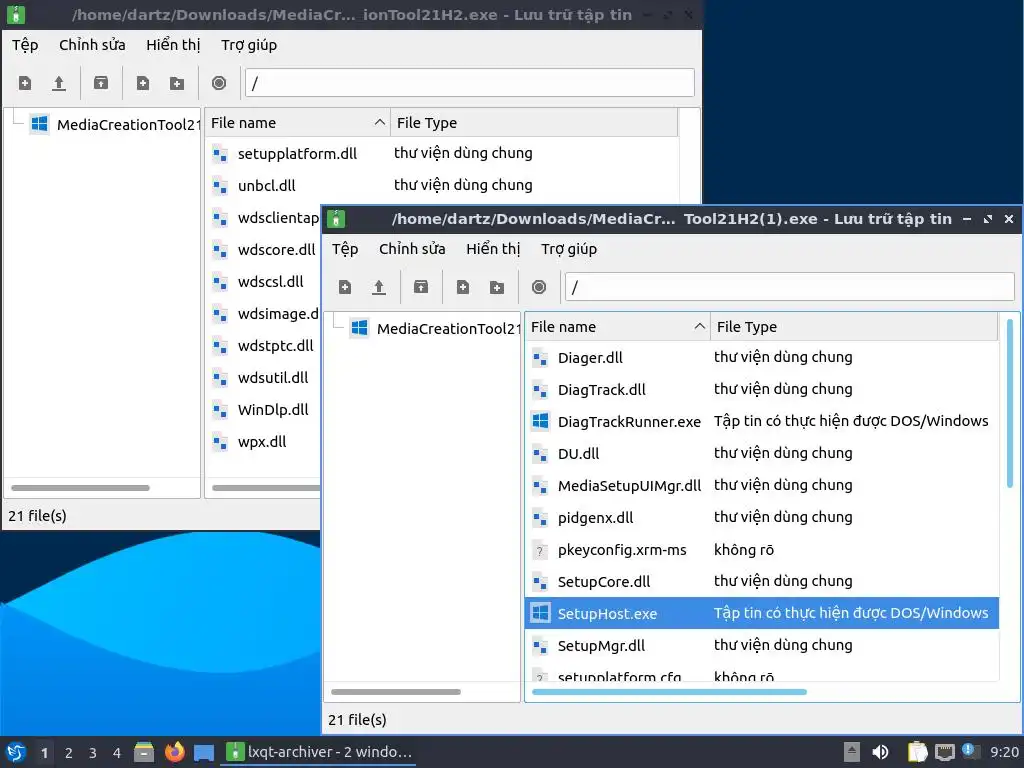Switch to virtual desktop 4
The width and height of the screenshot is (1024, 768).
(x=117, y=752)
